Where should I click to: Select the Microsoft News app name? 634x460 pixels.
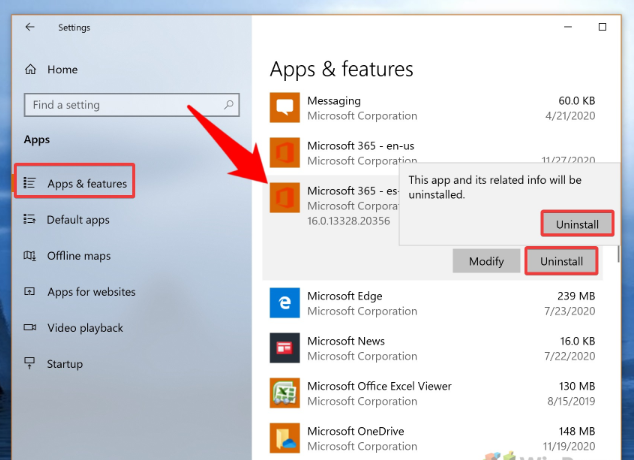coord(346,341)
